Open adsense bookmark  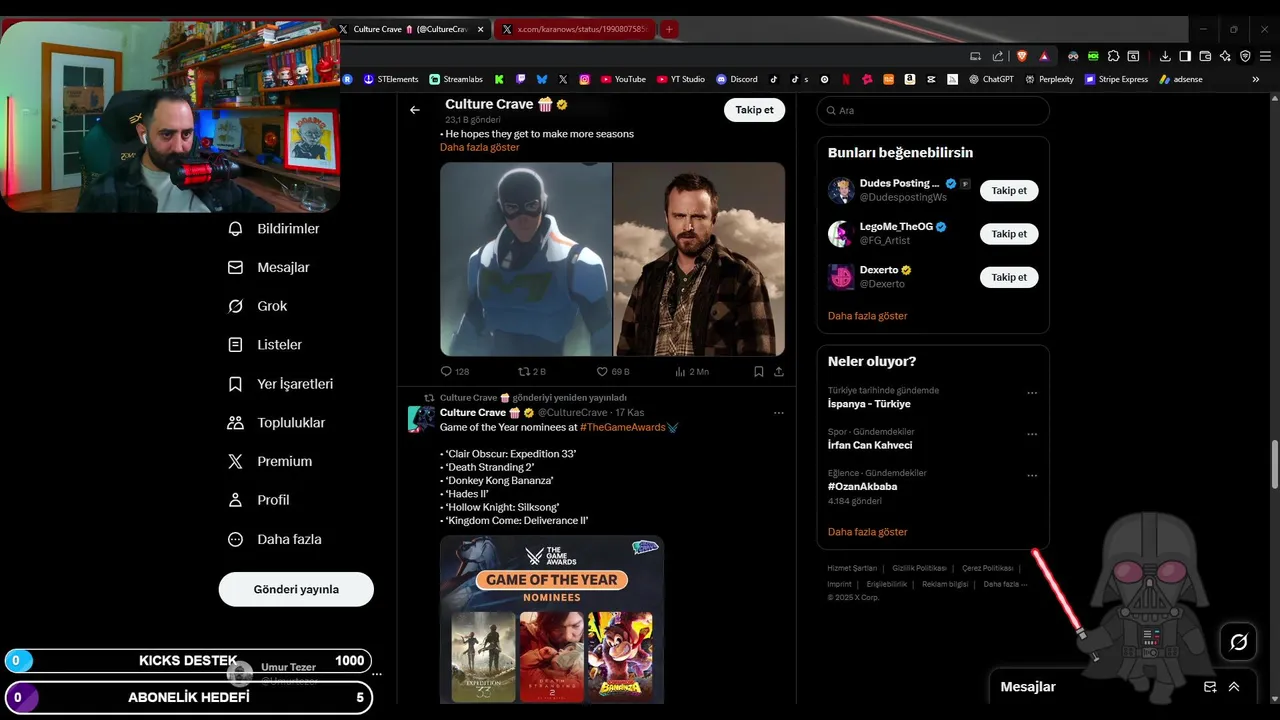(x=1181, y=79)
